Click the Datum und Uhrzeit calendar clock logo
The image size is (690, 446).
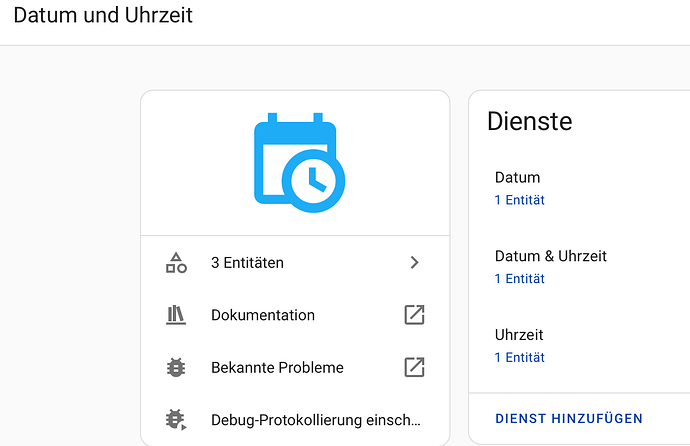(x=298, y=163)
